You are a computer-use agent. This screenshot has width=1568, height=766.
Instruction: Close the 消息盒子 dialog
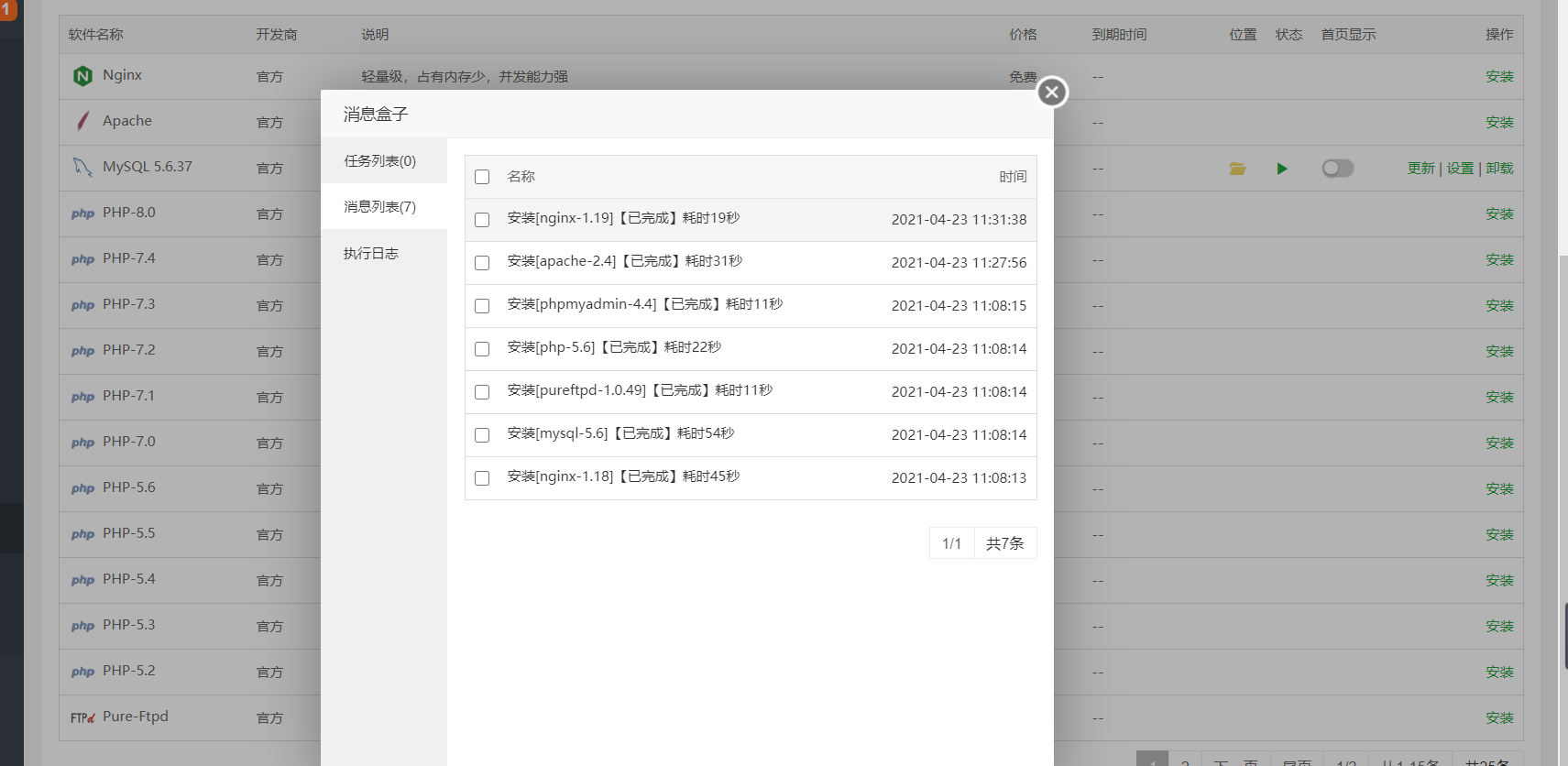coord(1052,92)
